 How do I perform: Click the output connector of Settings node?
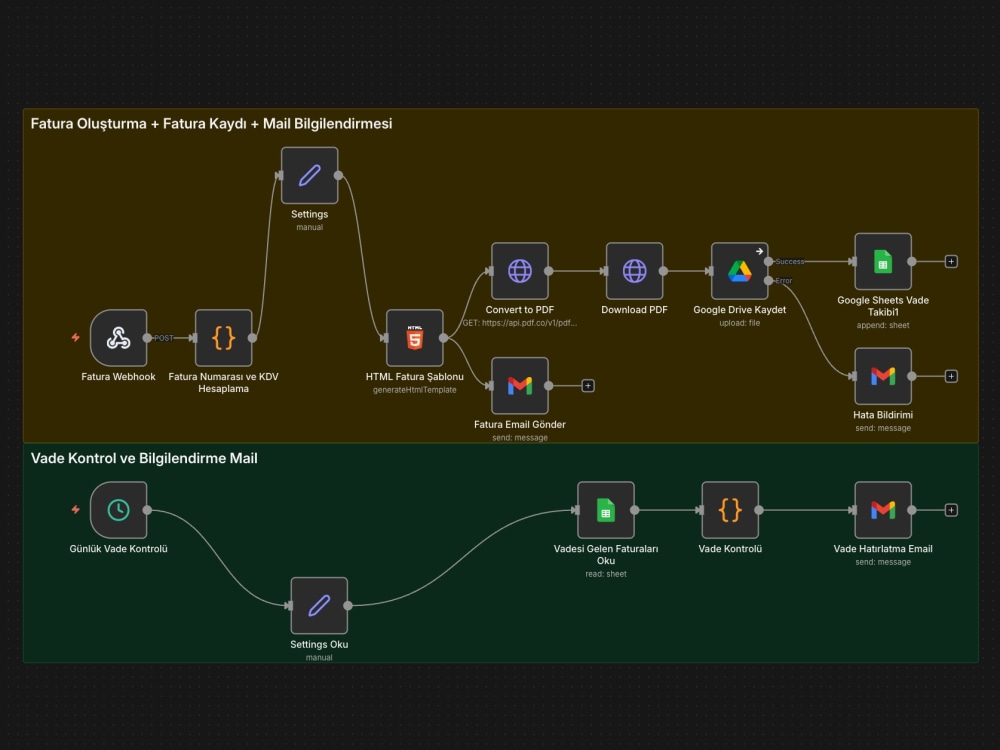pyautogui.click(x=338, y=175)
